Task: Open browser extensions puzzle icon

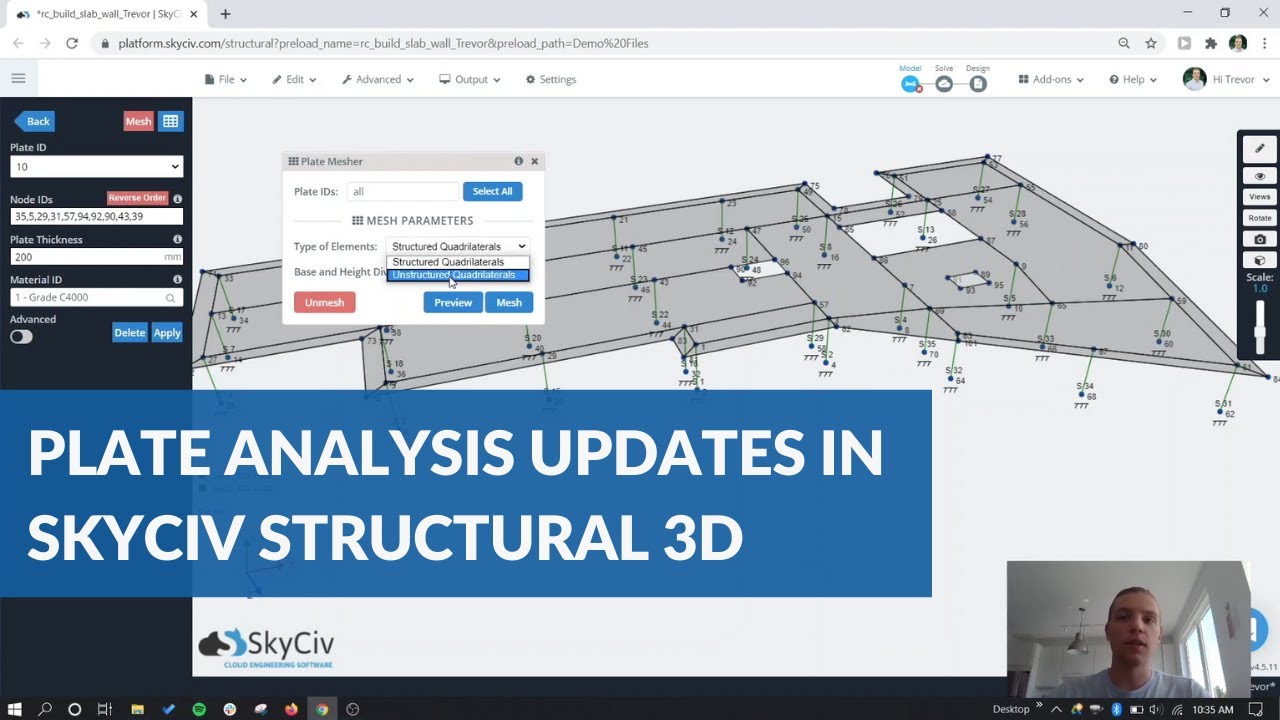Action: (x=1211, y=43)
